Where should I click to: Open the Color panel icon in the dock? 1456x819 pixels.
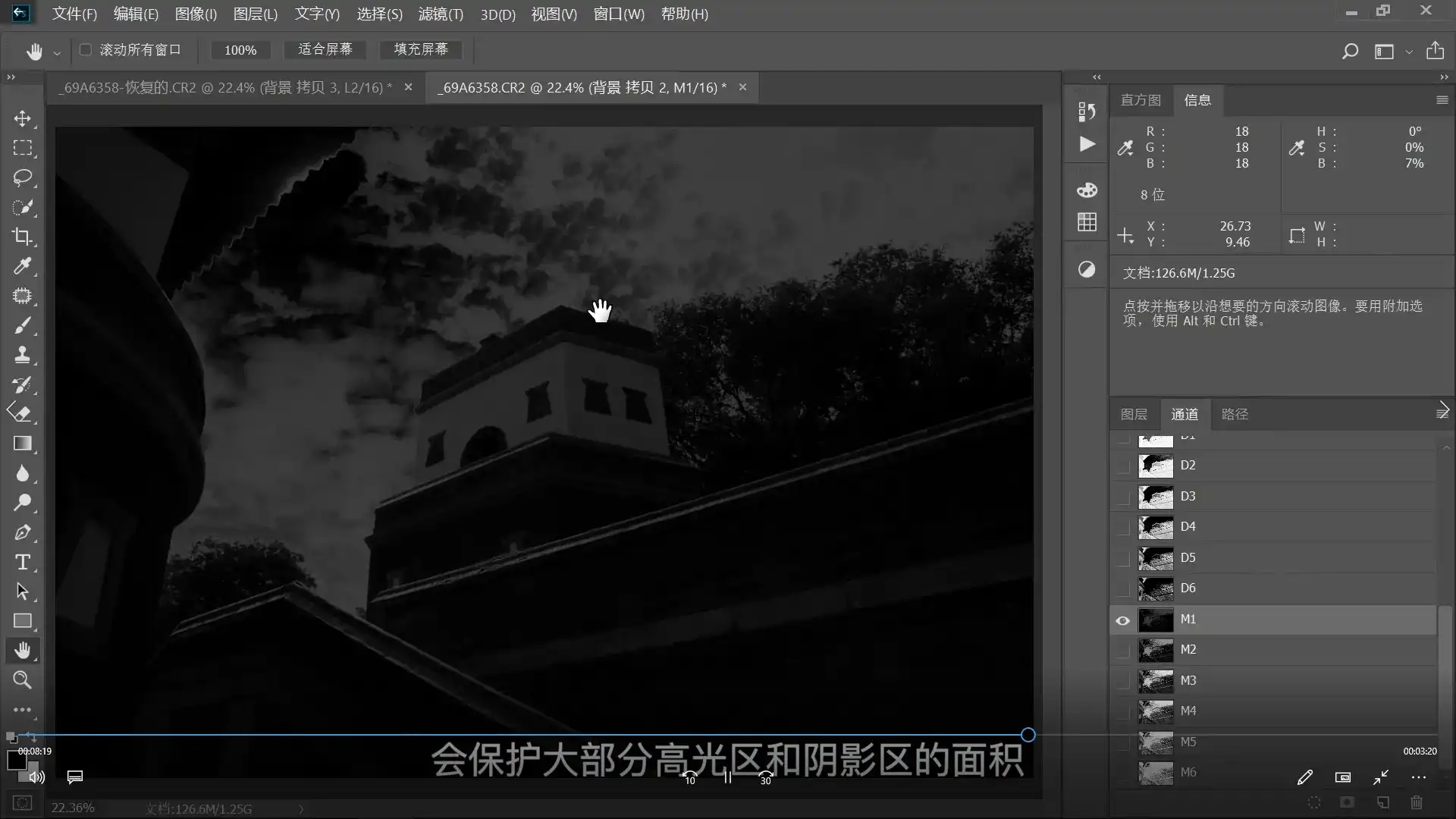tap(1086, 190)
